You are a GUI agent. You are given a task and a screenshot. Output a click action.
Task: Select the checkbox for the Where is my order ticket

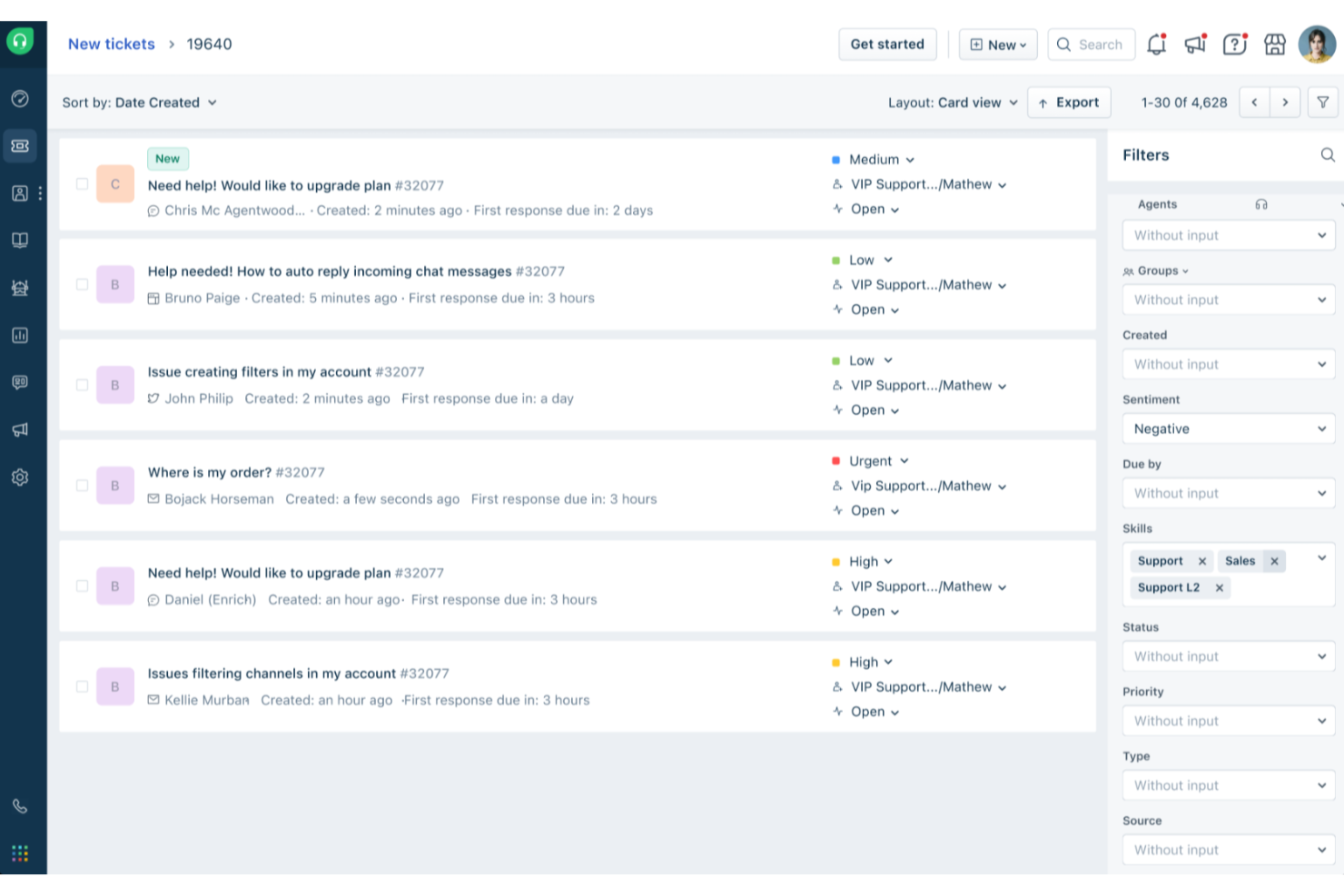coord(82,485)
